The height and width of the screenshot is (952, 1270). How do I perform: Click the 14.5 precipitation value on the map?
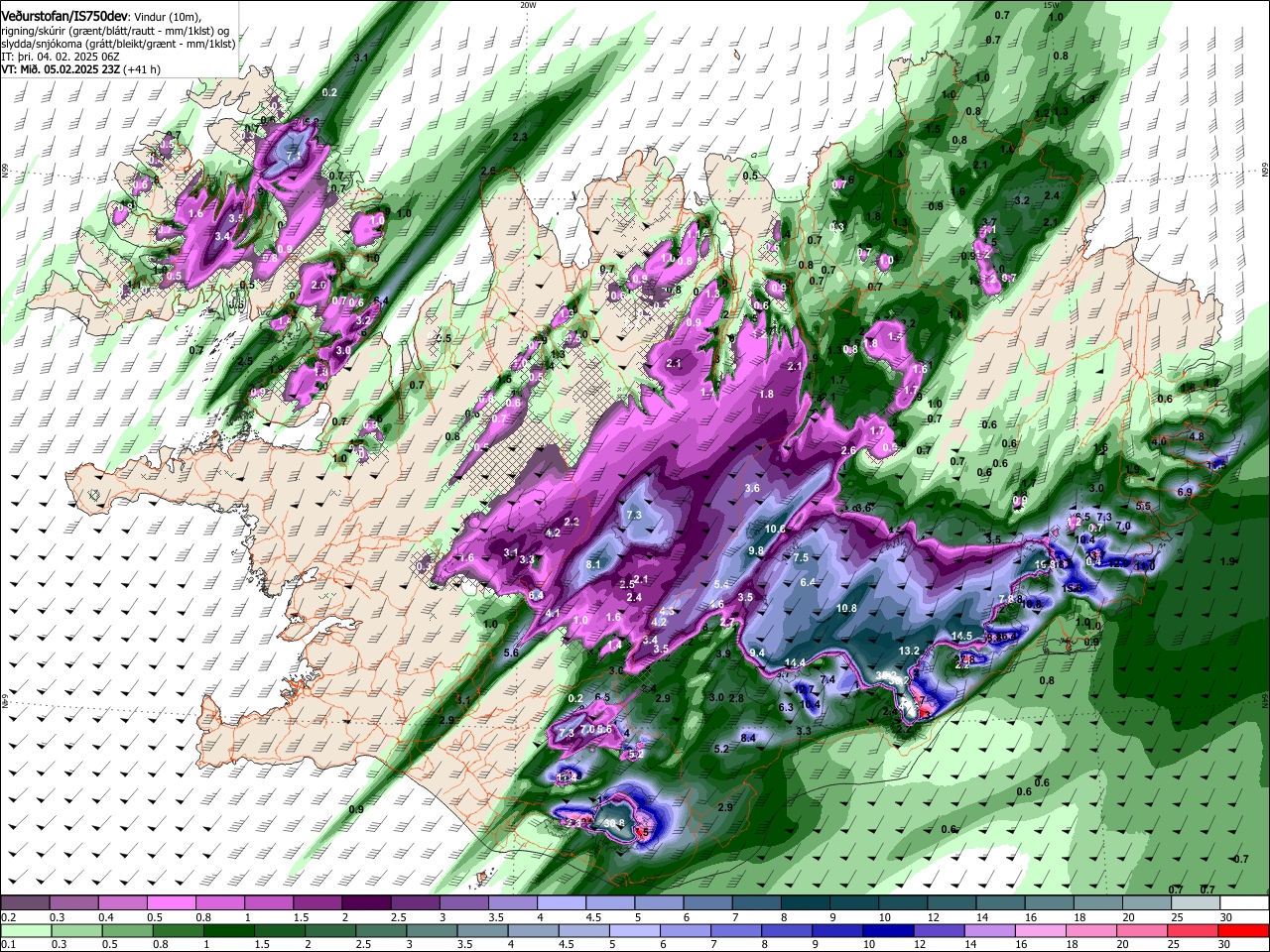[x=961, y=636]
